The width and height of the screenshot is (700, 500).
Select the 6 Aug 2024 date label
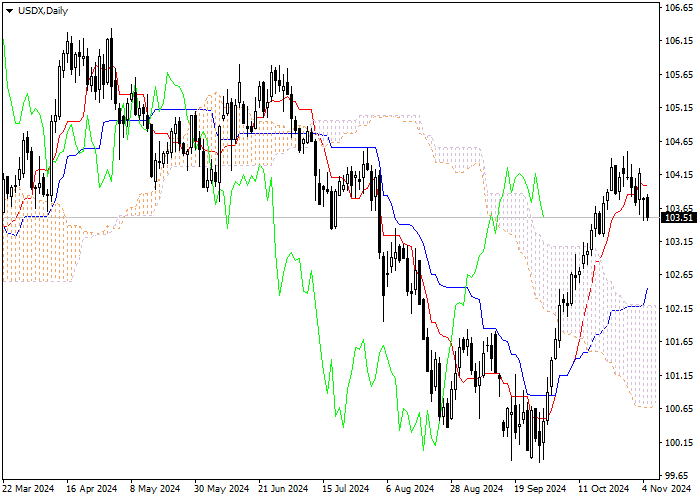point(410,489)
